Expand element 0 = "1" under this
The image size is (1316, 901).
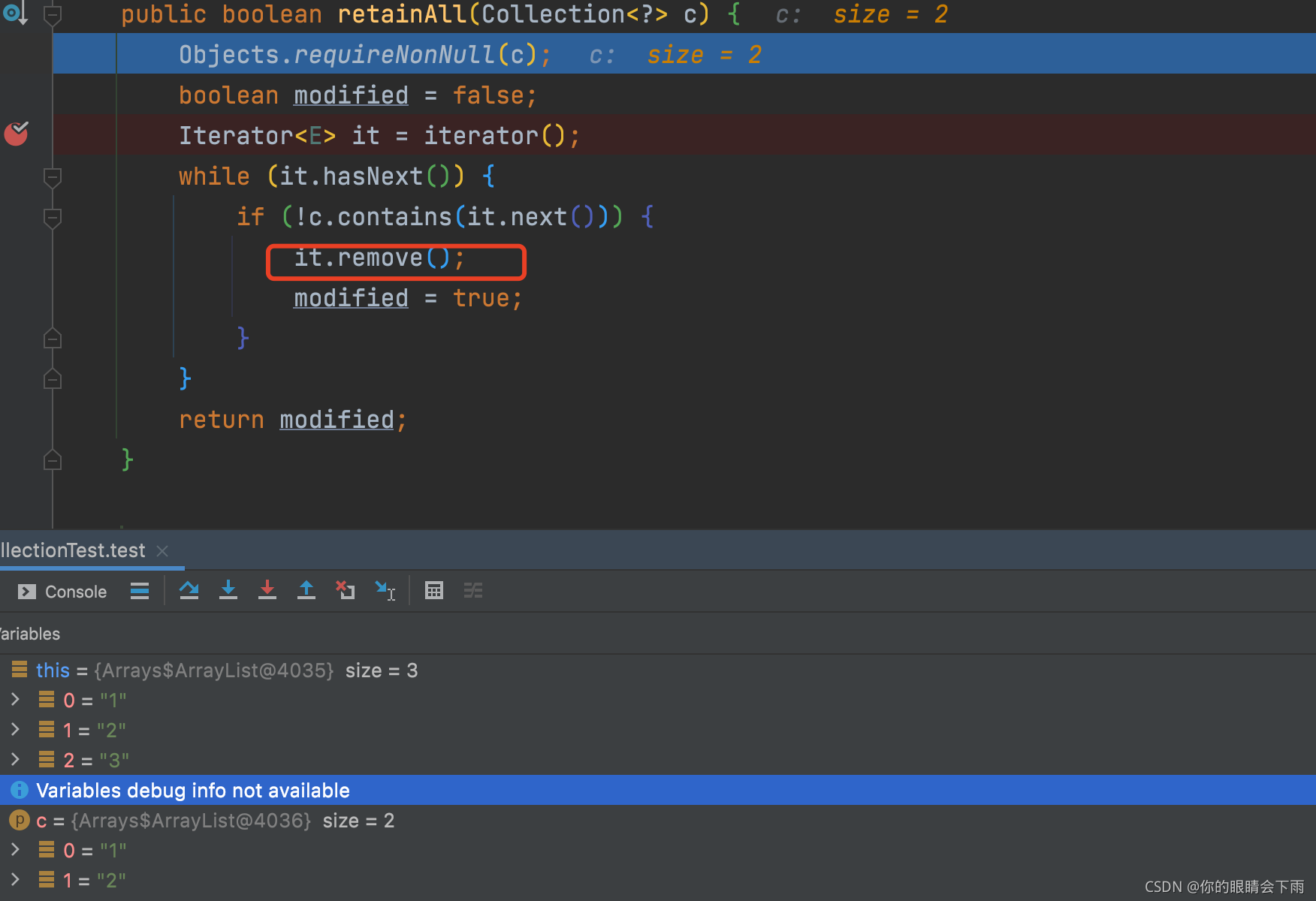pos(15,700)
